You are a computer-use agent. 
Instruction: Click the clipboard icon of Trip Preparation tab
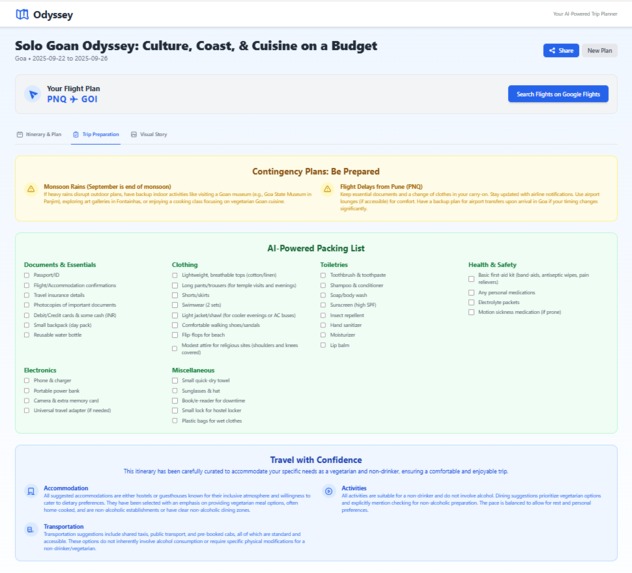(x=76, y=134)
